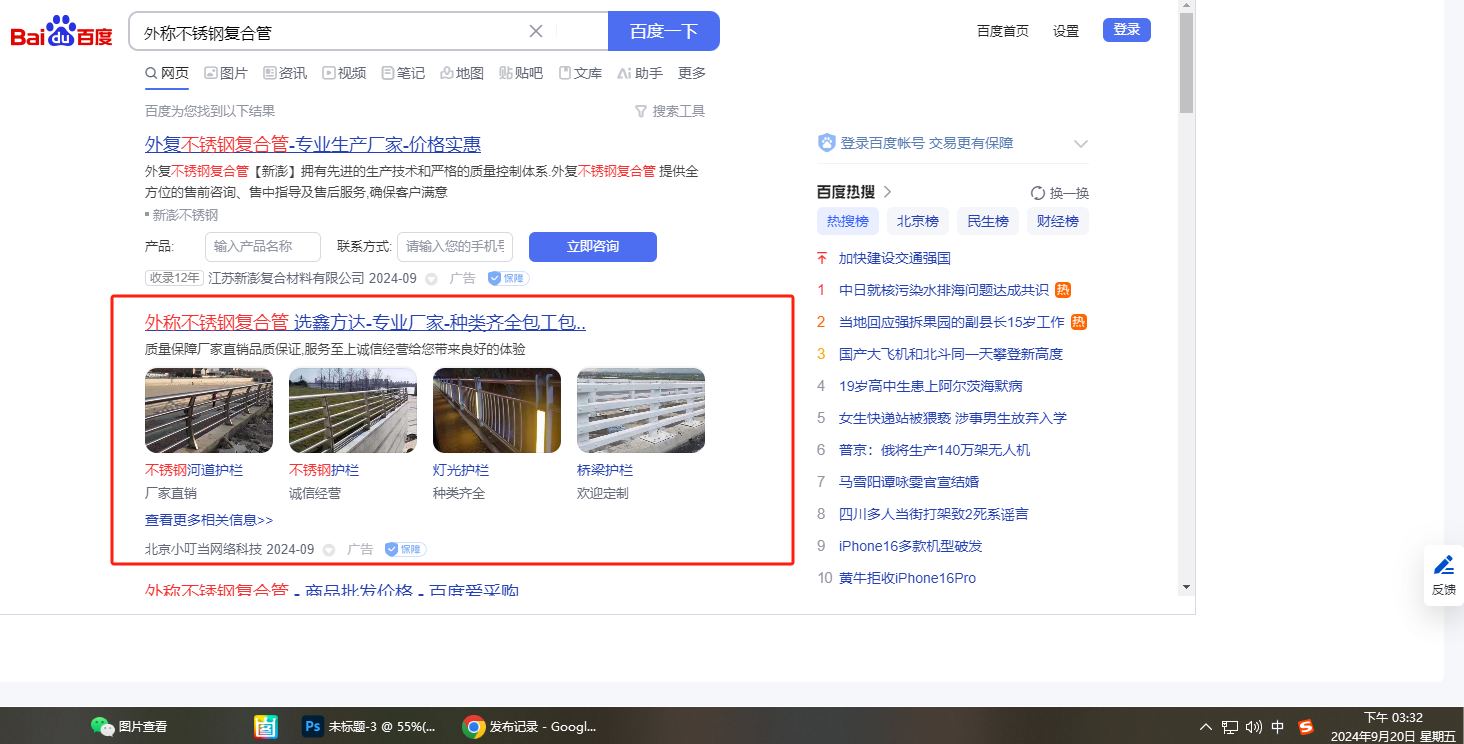This screenshot has height=744, width=1464.
Task: Switch to Chrome 发布记录 window in taskbar
Action: [x=530, y=727]
